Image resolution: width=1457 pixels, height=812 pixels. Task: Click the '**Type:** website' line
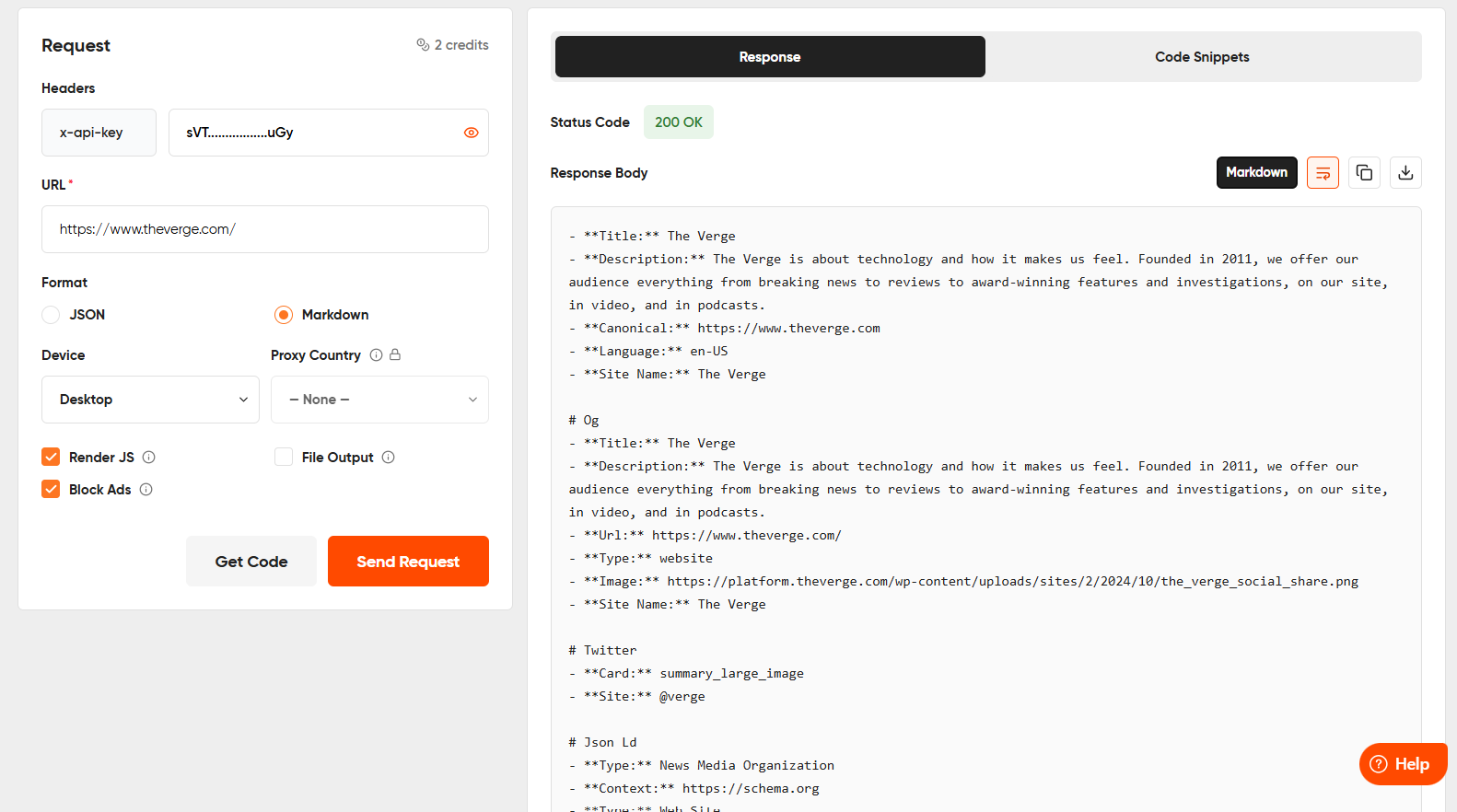click(x=641, y=558)
